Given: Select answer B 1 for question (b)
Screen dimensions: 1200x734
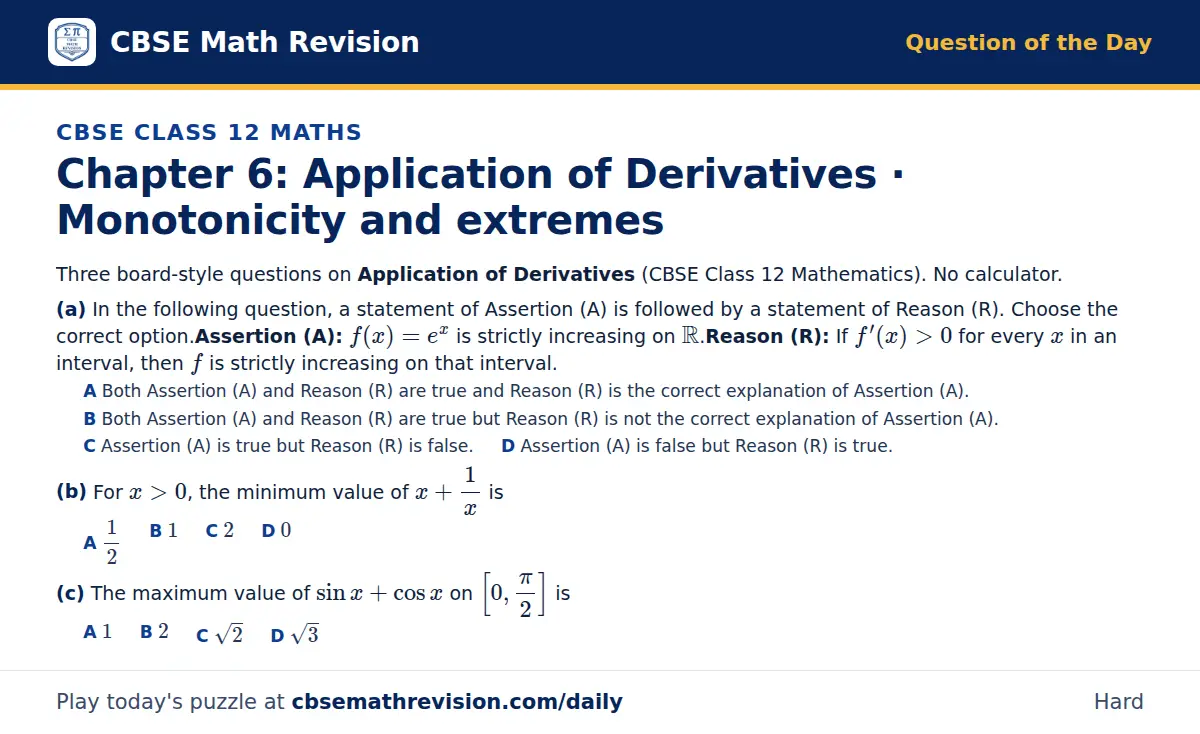Looking at the screenshot, I should (164, 531).
